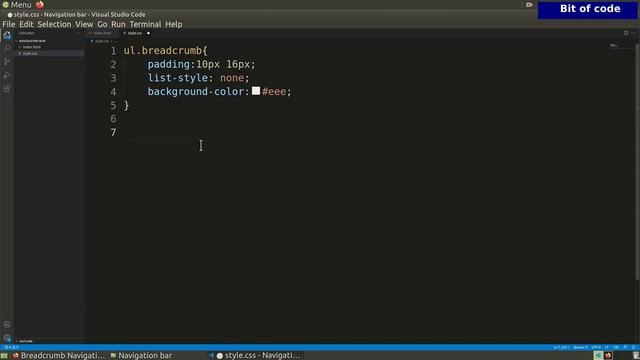
Task: Click the LF end-of-line setting in the status bar
Action: [606, 347]
